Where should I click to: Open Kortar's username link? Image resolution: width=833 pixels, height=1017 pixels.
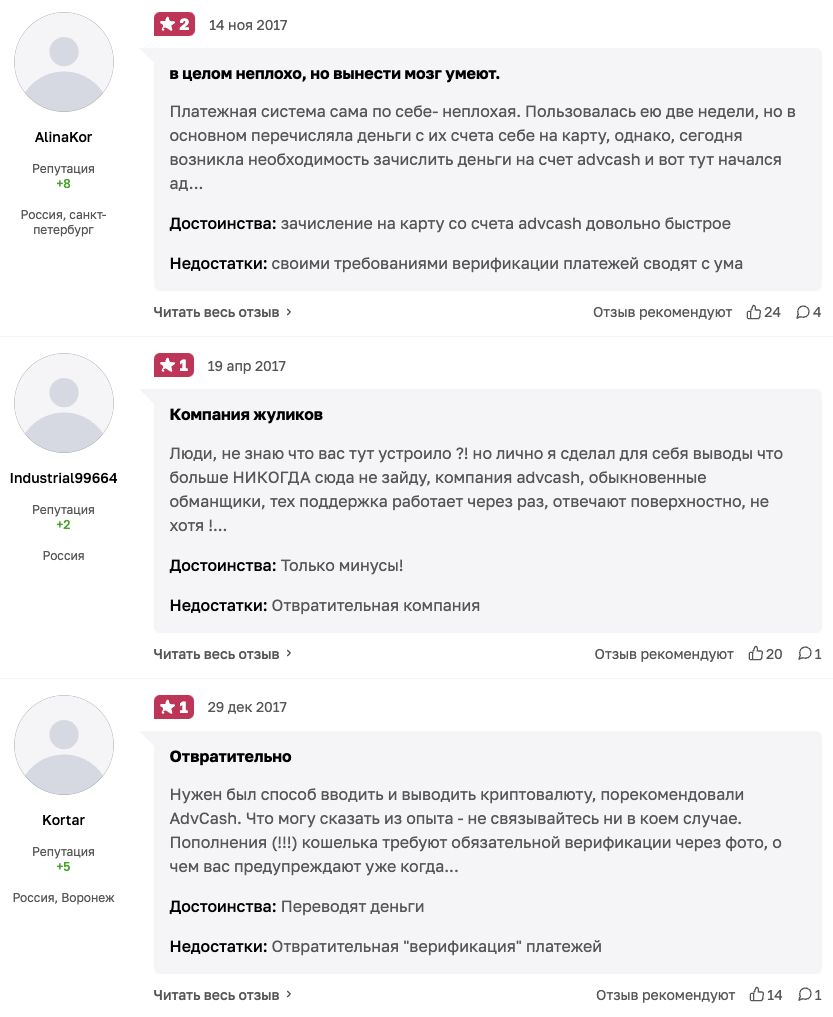[63, 820]
